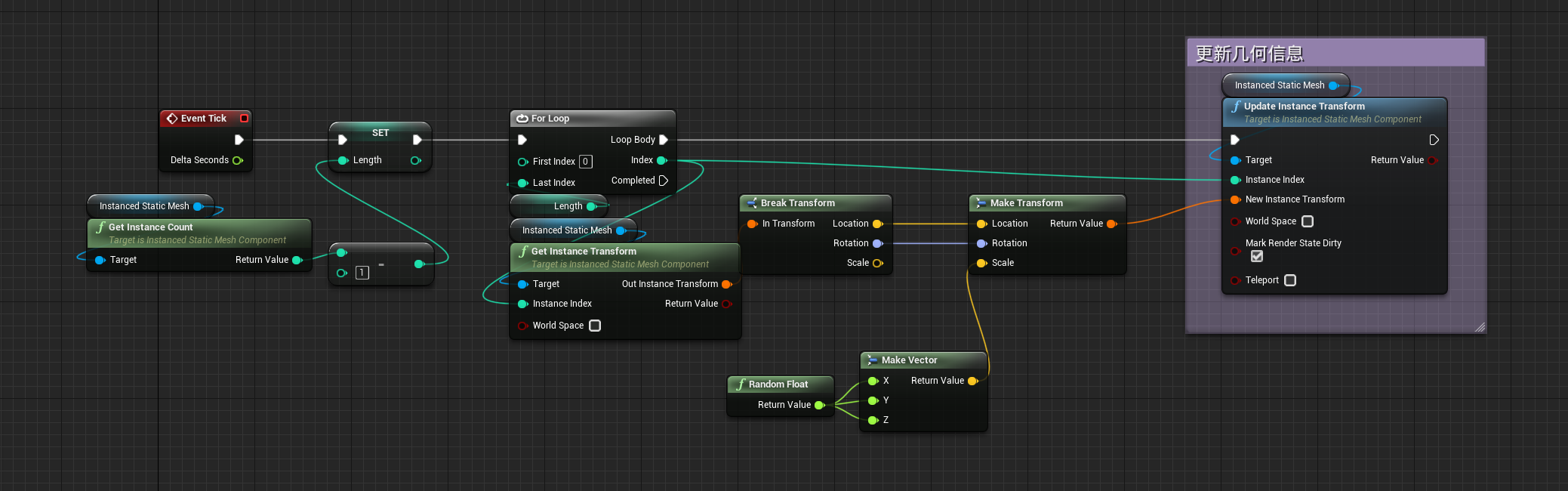1568x491 pixels.
Task: Edit the First Index value field
Action: 586,162
